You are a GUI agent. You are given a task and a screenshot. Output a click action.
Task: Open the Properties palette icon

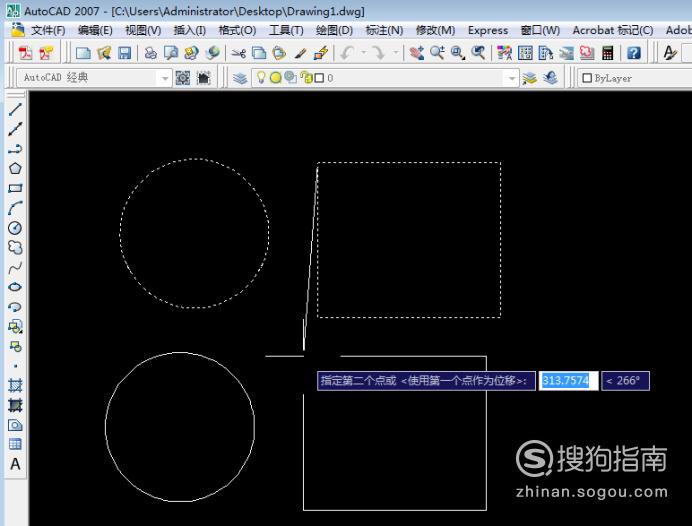pyautogui.click(x=504, y=53)
